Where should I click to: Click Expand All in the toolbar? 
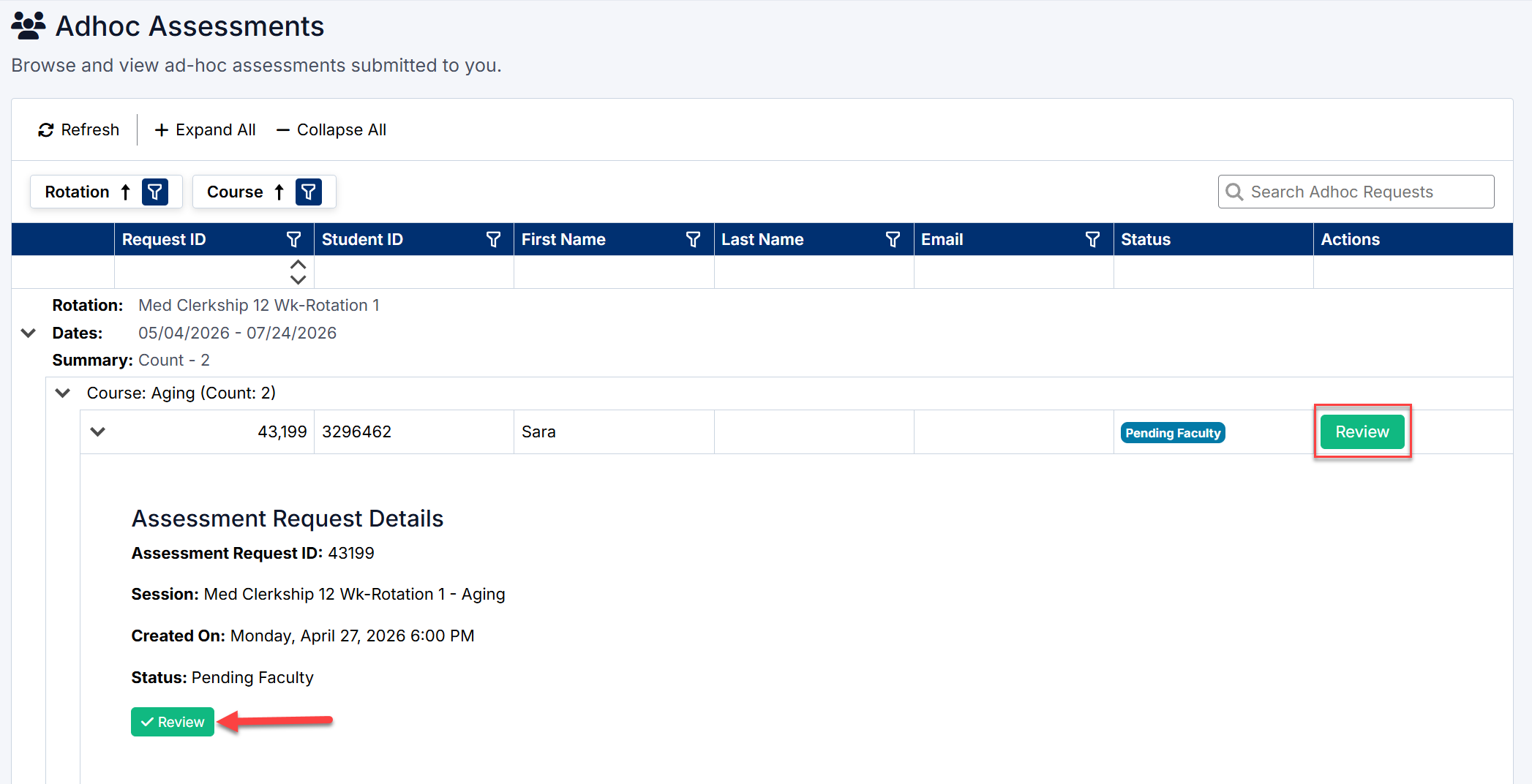(205, 130)
